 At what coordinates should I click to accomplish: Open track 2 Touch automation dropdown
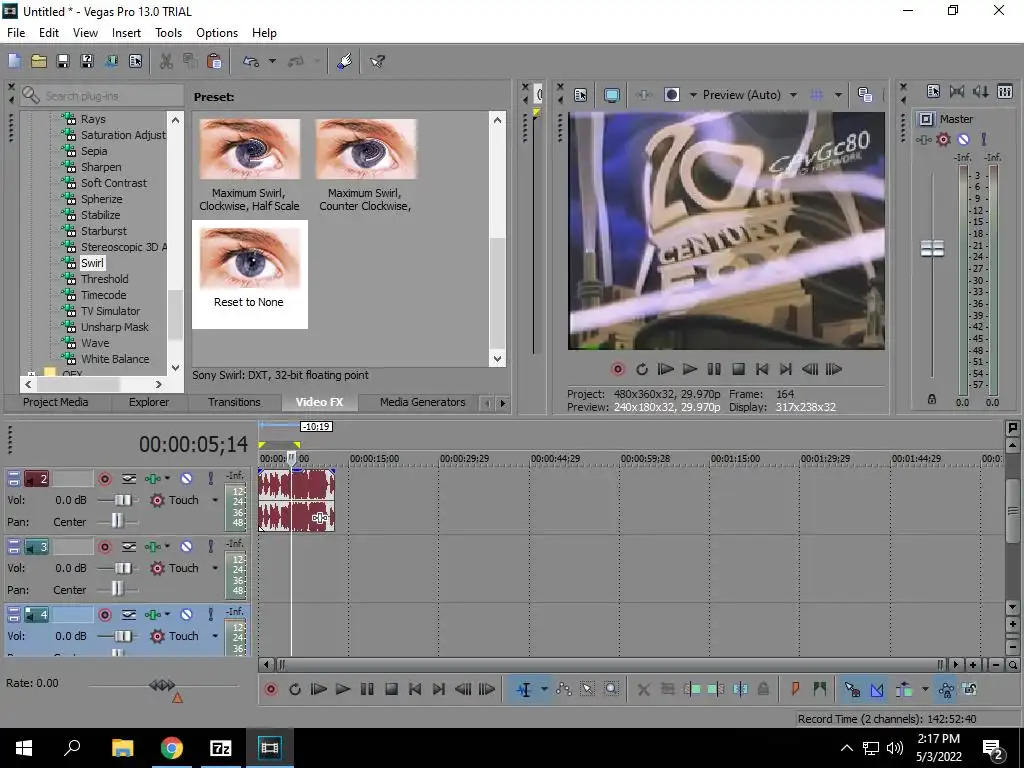(215, 500)
